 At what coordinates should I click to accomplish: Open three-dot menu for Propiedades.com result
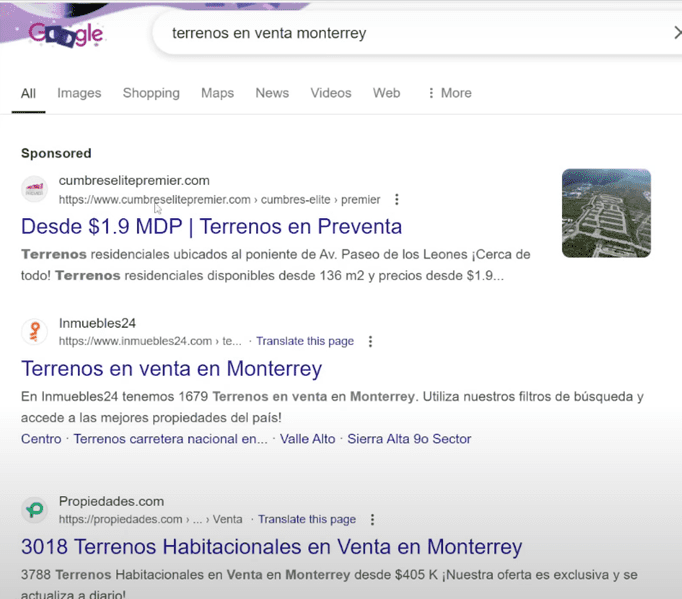coord(372,520)
